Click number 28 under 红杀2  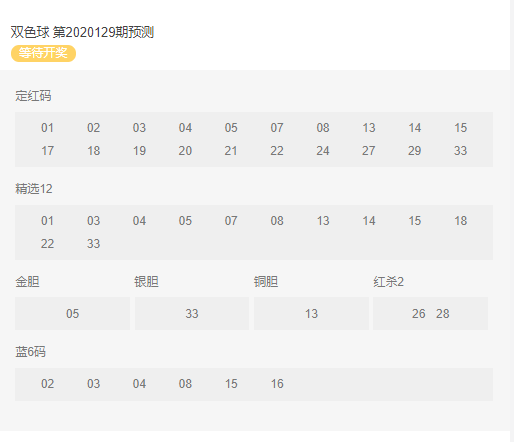point(443,314)
